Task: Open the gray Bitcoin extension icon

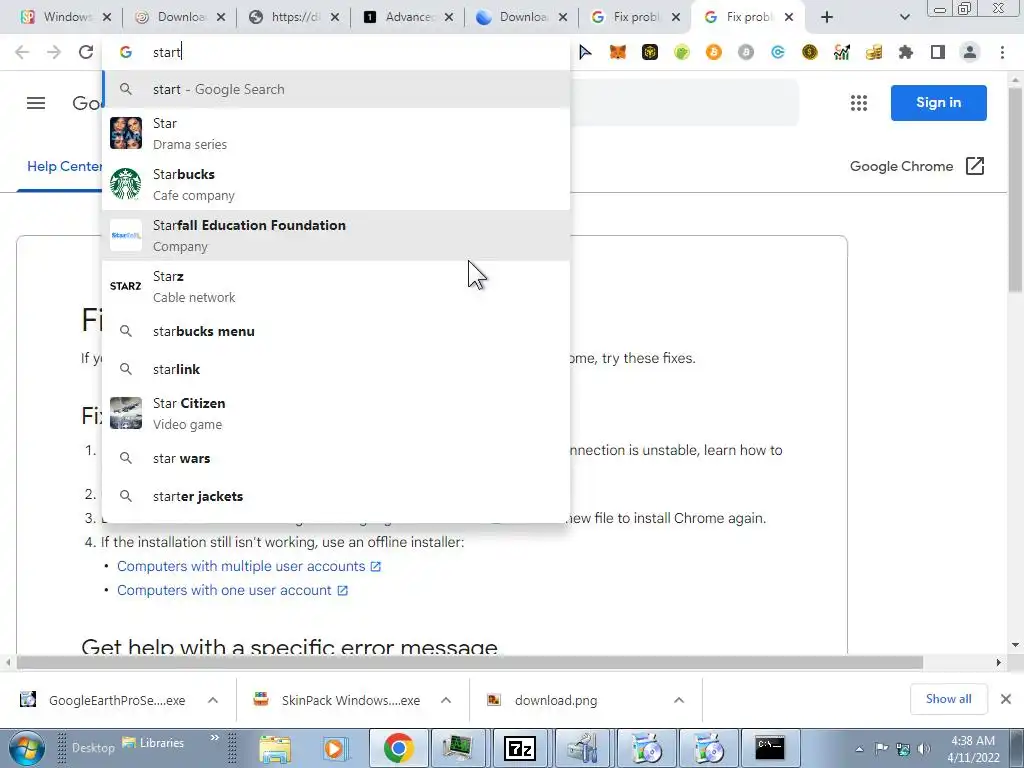Action: pyautogui.click(x=746, y=52)
